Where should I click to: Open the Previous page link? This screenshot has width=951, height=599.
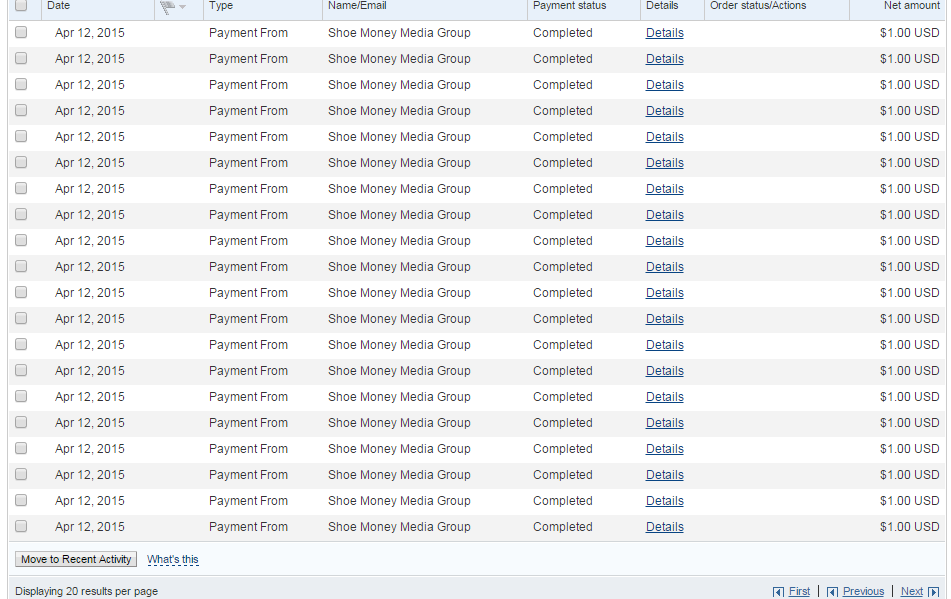click(863, 591)
